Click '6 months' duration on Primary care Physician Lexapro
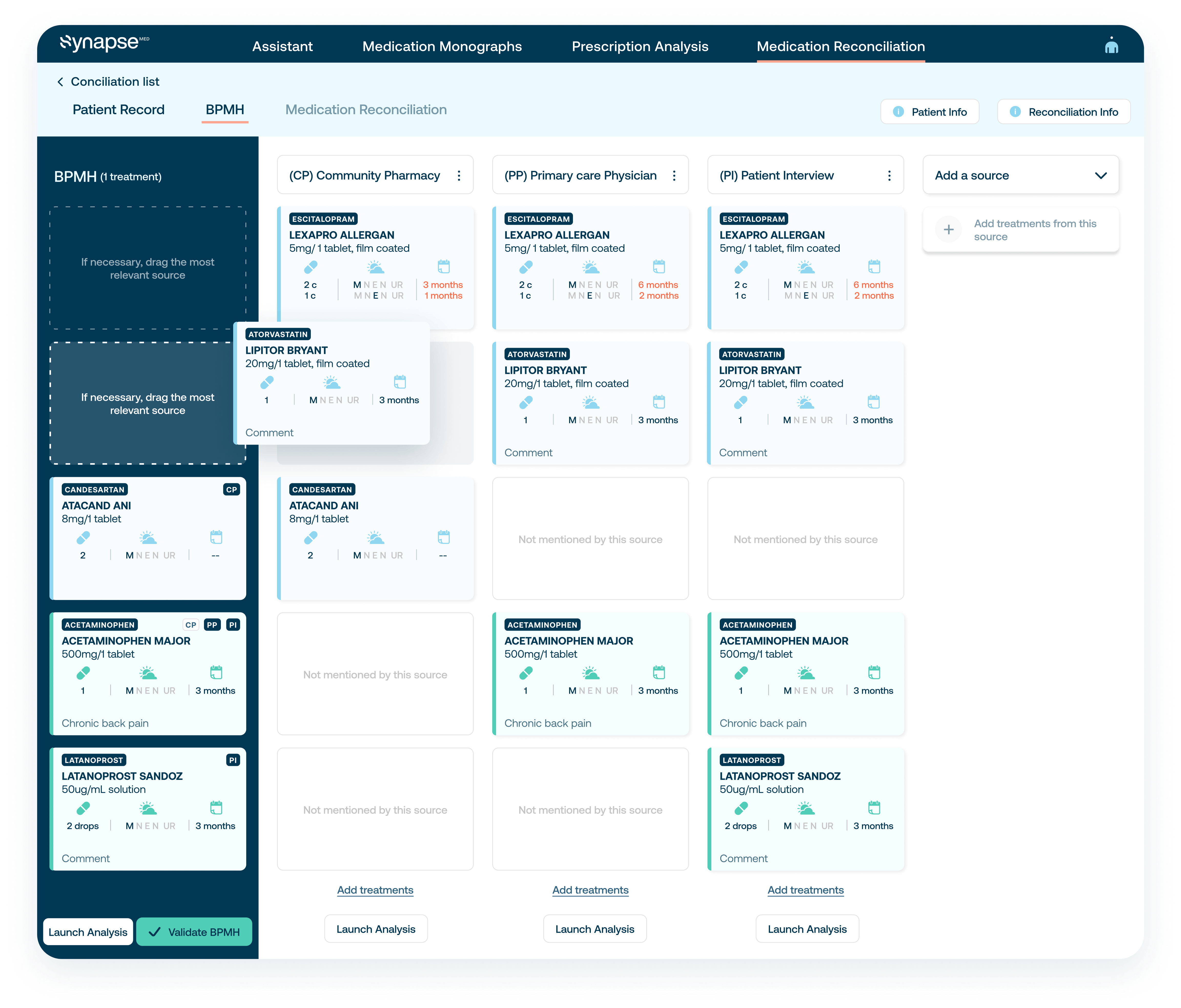Image resolution: width=1181 pixels, height=1008 pixels. tap(658, 285)
